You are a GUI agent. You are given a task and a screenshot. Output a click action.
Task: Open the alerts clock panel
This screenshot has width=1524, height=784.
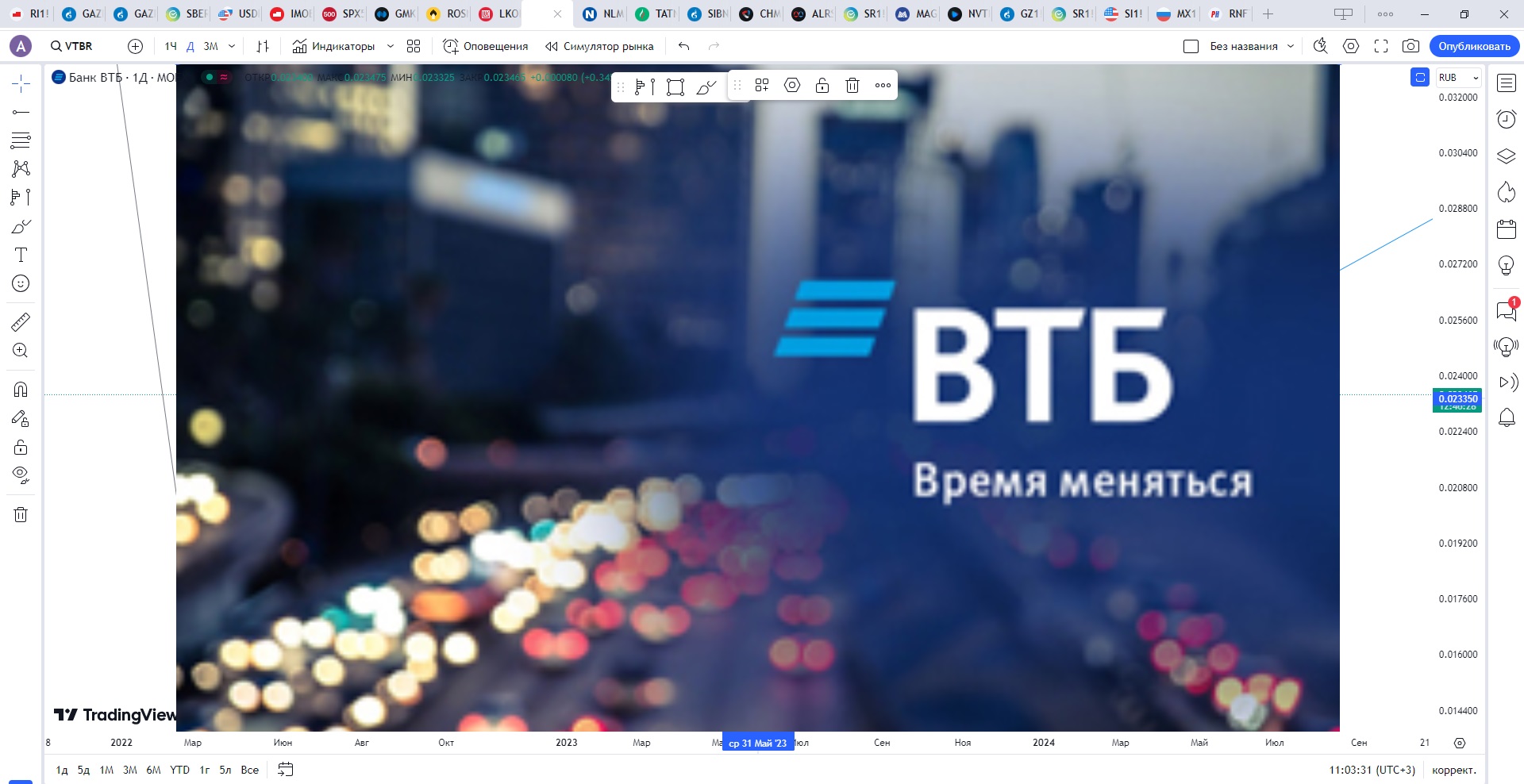1506,119
